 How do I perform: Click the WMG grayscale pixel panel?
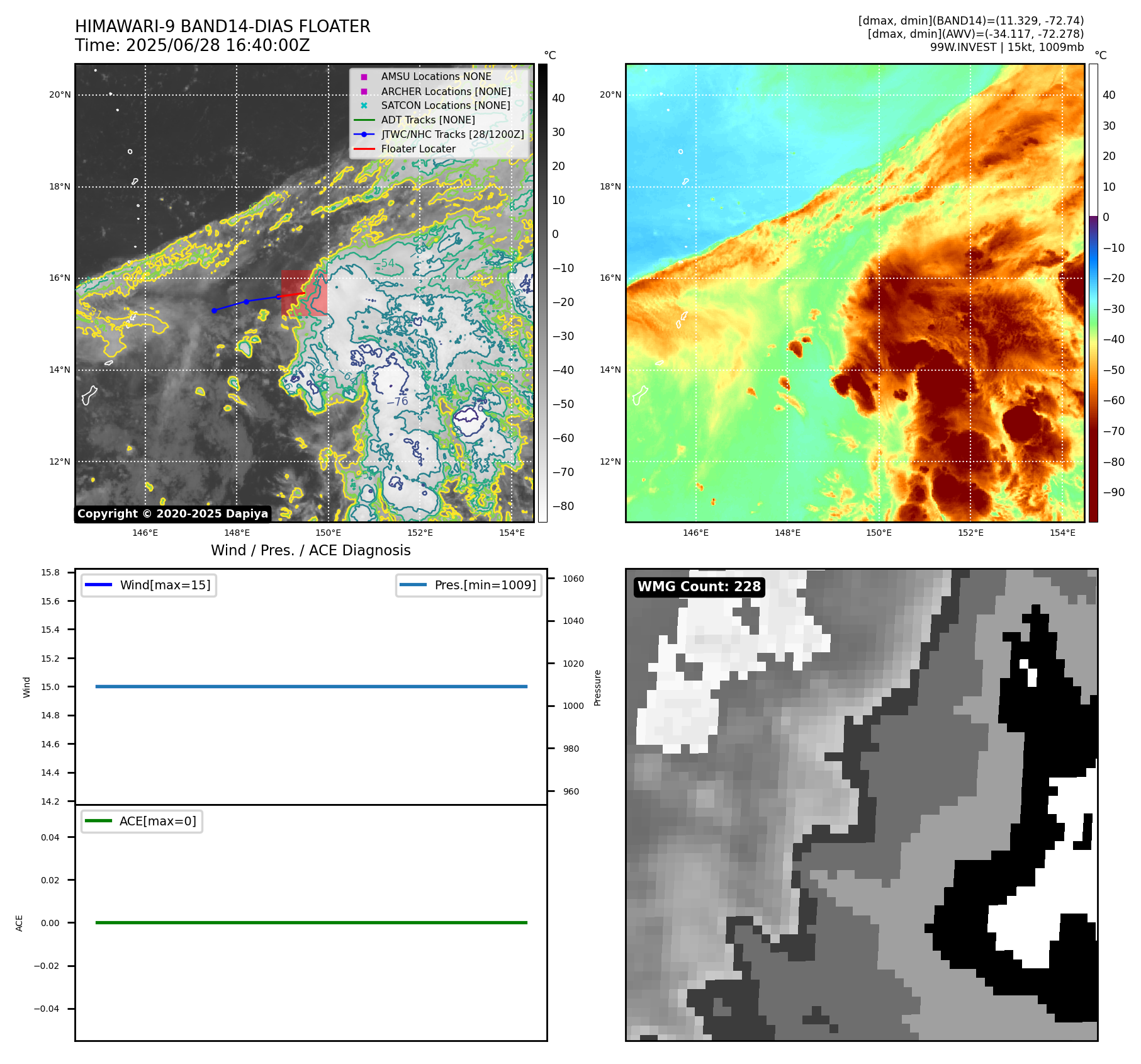point(862,805)
